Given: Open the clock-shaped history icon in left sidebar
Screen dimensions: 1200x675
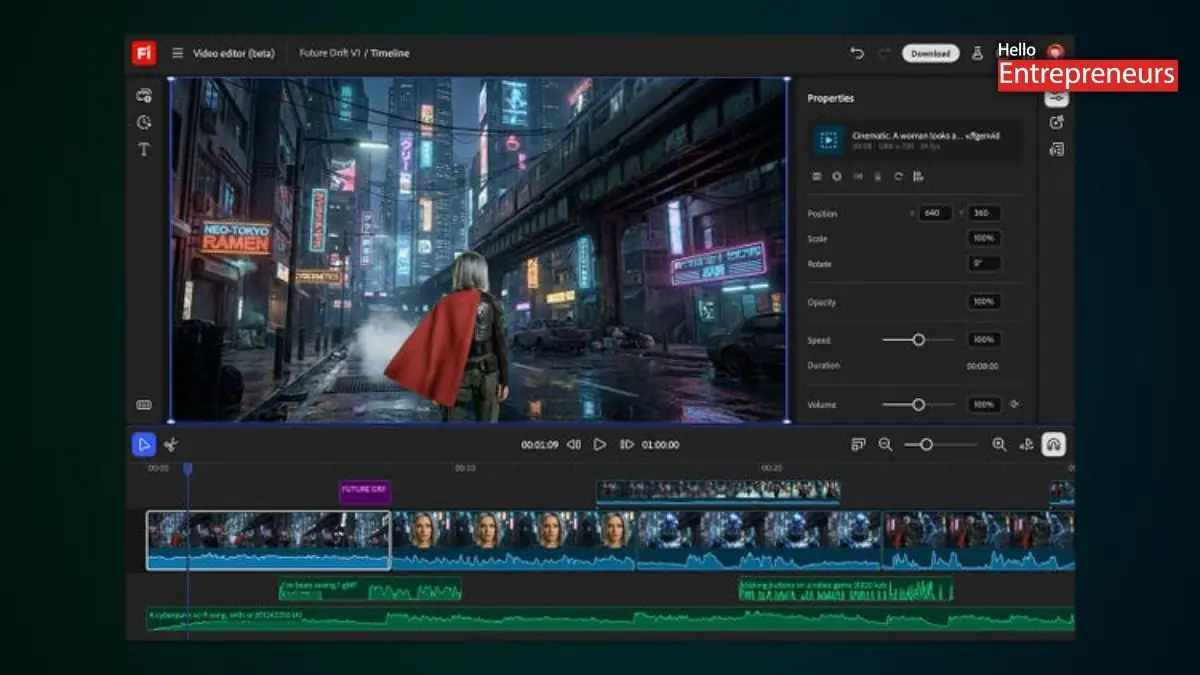Looking at the screenshot, I should [144, 122].
